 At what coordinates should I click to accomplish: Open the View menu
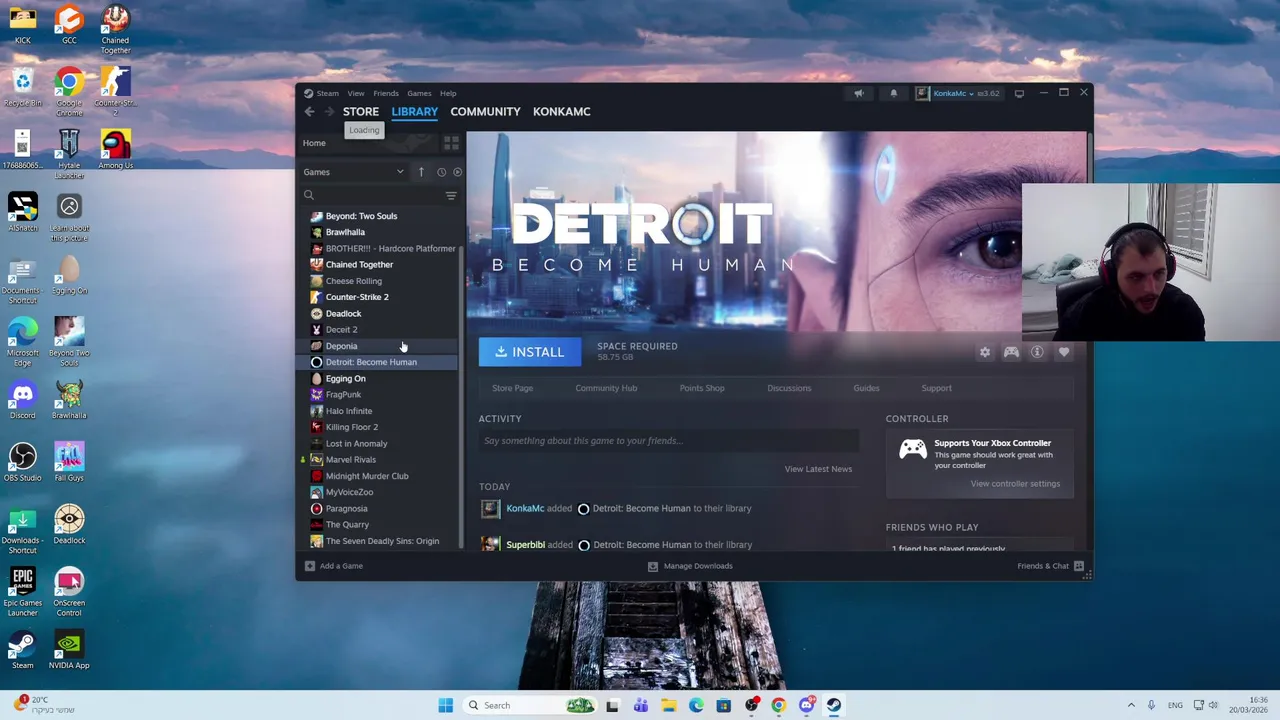pos(356,93)
